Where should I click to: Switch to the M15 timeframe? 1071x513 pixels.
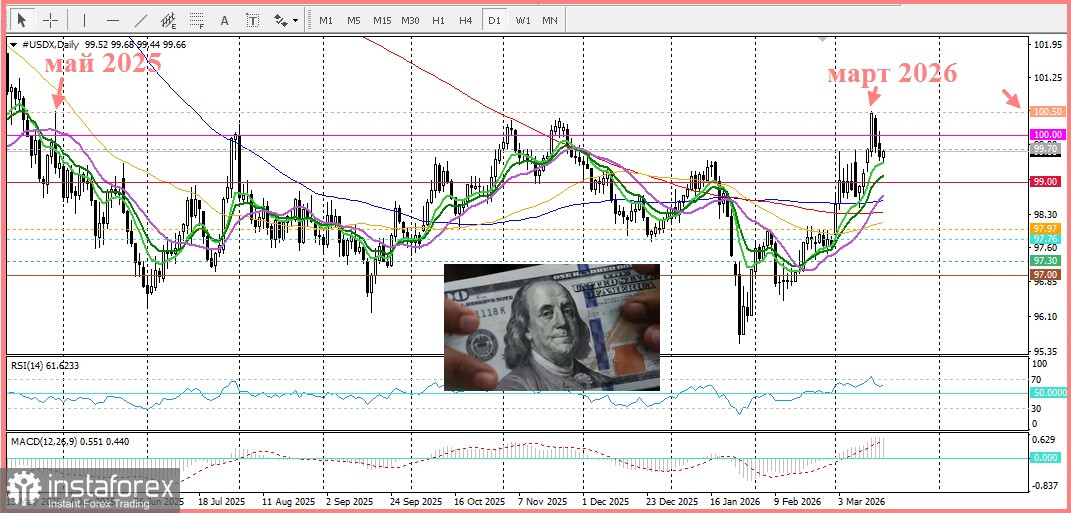tap(382, 20)
